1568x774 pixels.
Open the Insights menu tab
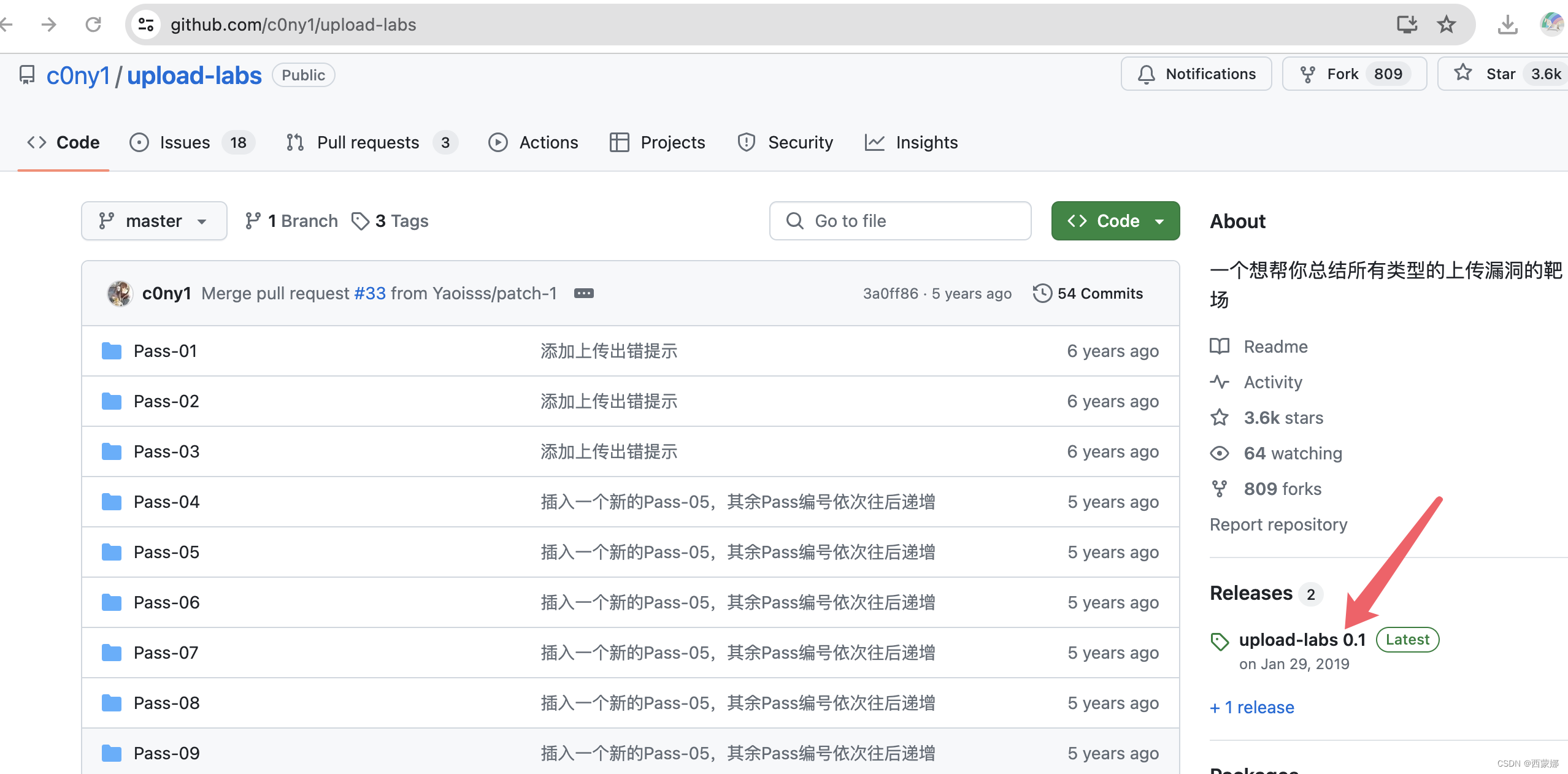coord(912,142)
